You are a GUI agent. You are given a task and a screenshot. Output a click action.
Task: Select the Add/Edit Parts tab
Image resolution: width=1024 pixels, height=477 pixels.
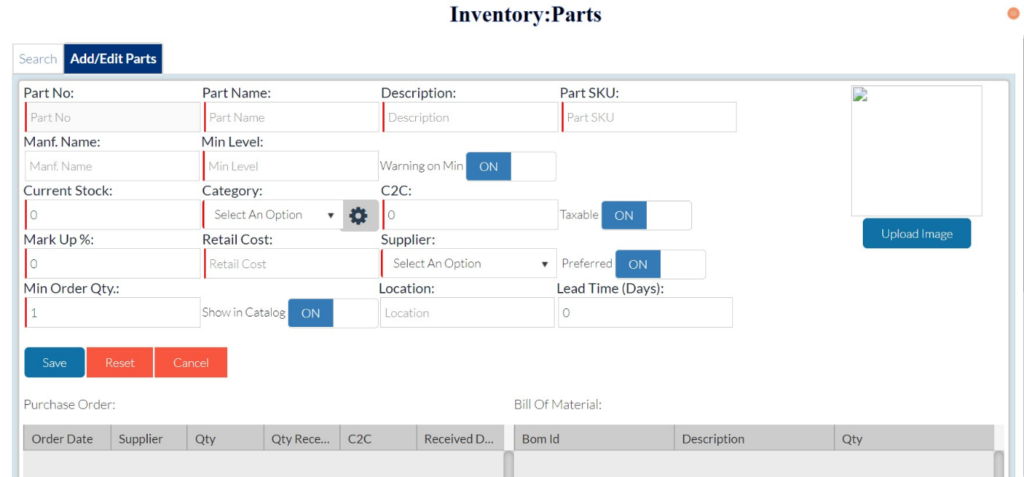(113, 59)
